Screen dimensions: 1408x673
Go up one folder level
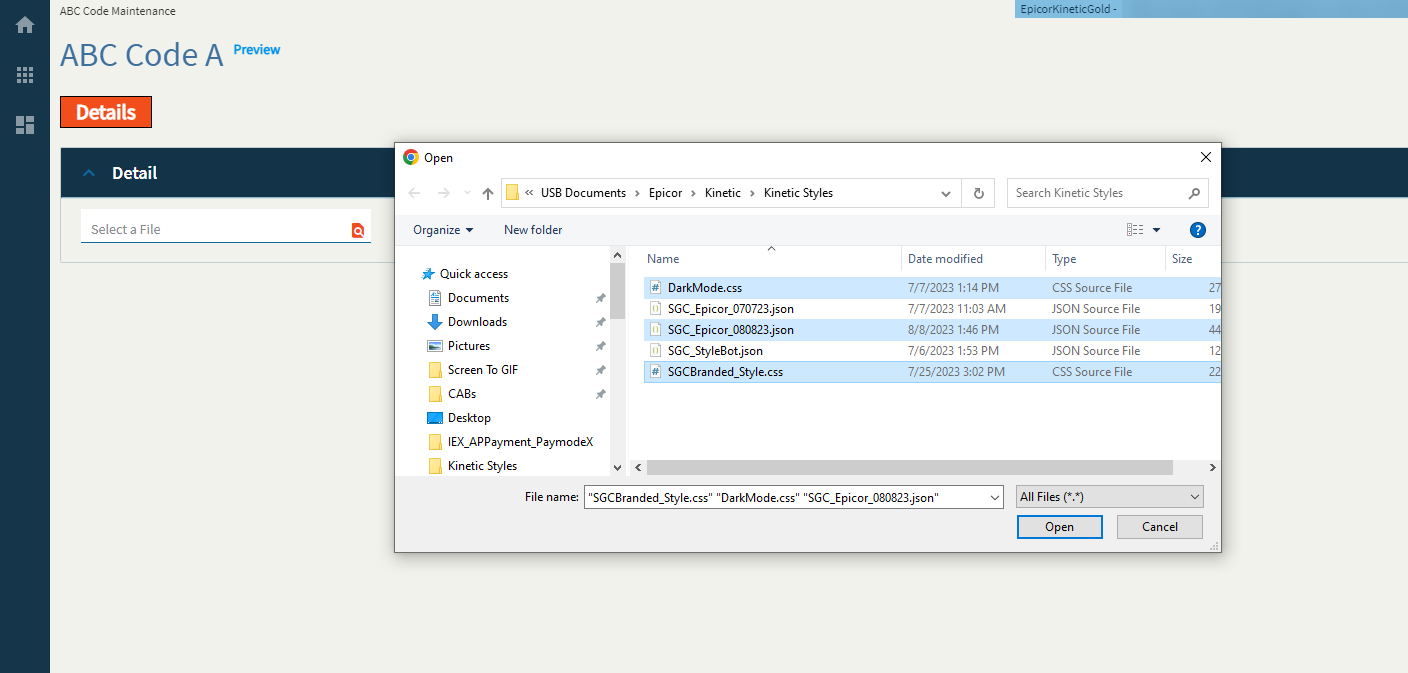point(488,193)
